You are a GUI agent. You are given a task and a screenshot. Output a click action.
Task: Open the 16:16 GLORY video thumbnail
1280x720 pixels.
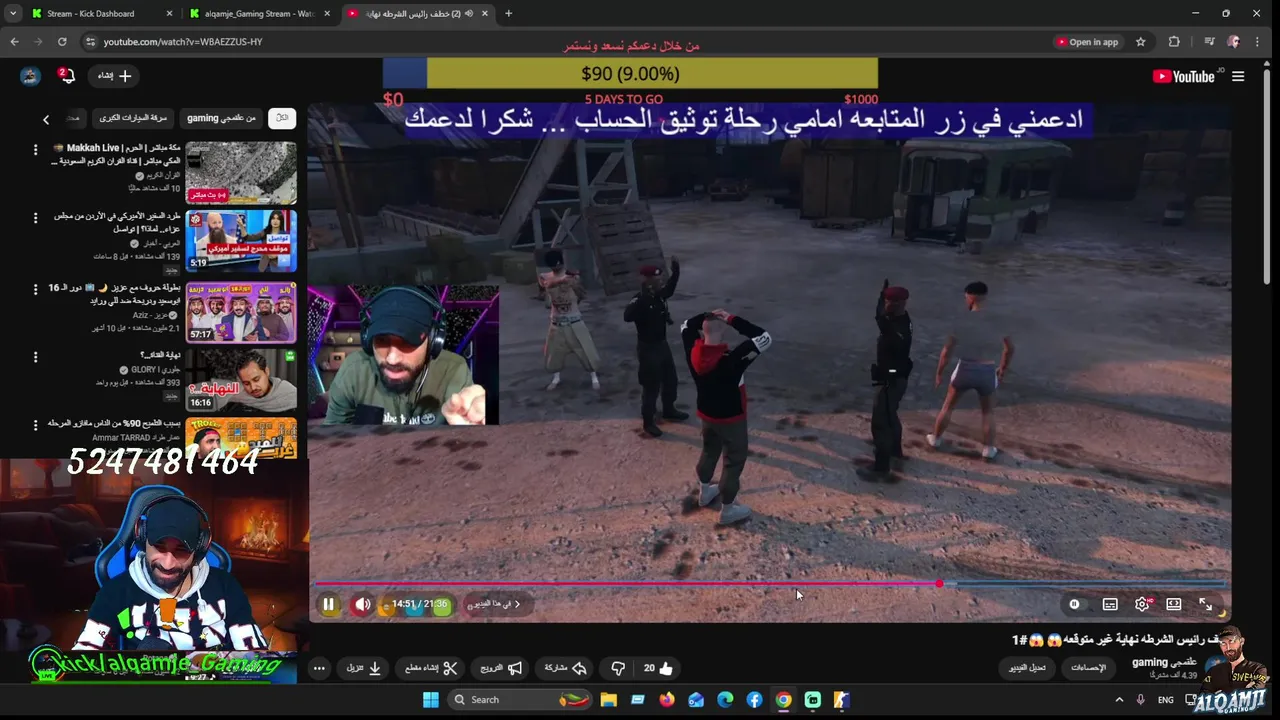(x=240, y=380)
